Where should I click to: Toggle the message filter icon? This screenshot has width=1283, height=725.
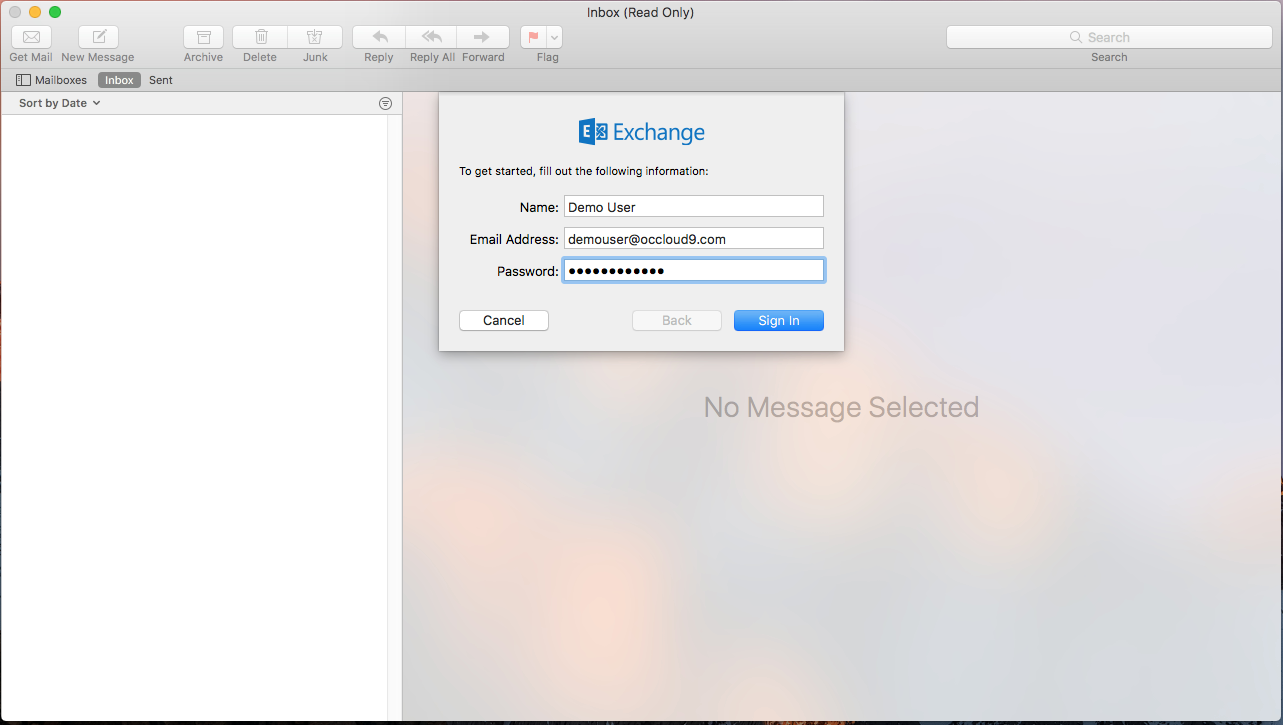[386, 103]
